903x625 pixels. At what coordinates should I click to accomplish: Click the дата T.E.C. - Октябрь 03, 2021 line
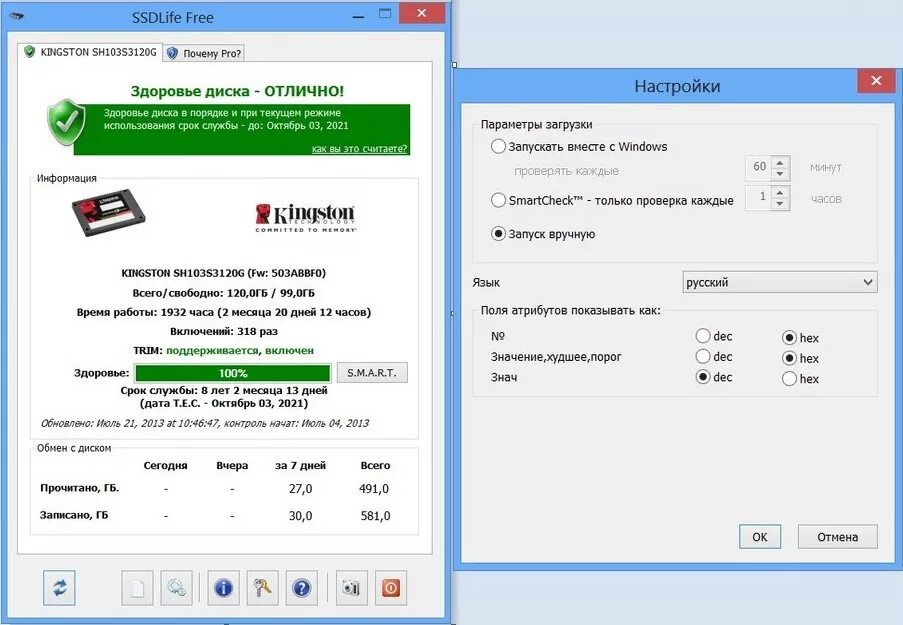[224, 403]
